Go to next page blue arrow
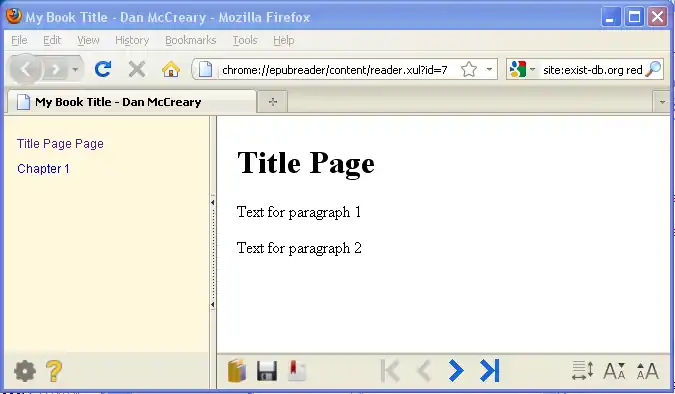The width and height of the screenshot is (675, 394). point(456,370)
